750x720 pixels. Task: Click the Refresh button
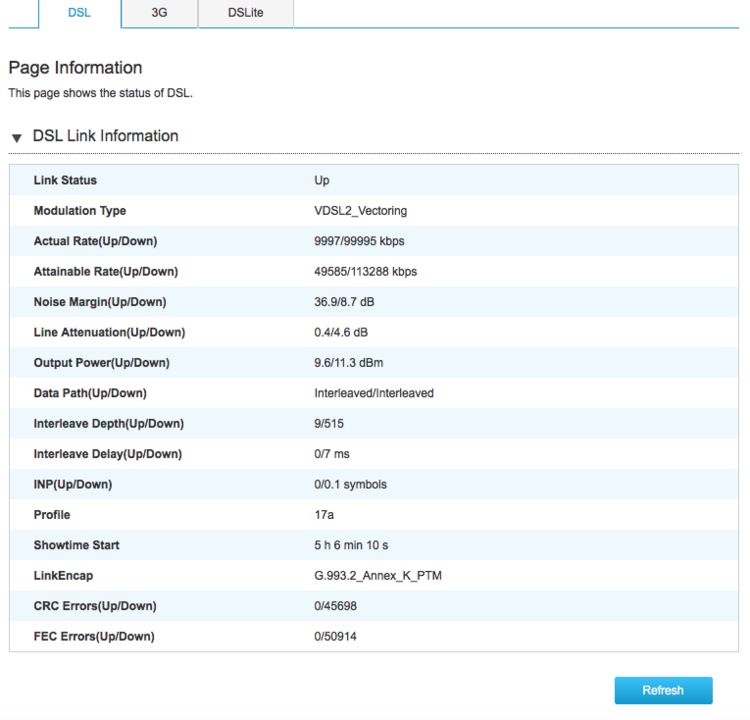(663, 690)
